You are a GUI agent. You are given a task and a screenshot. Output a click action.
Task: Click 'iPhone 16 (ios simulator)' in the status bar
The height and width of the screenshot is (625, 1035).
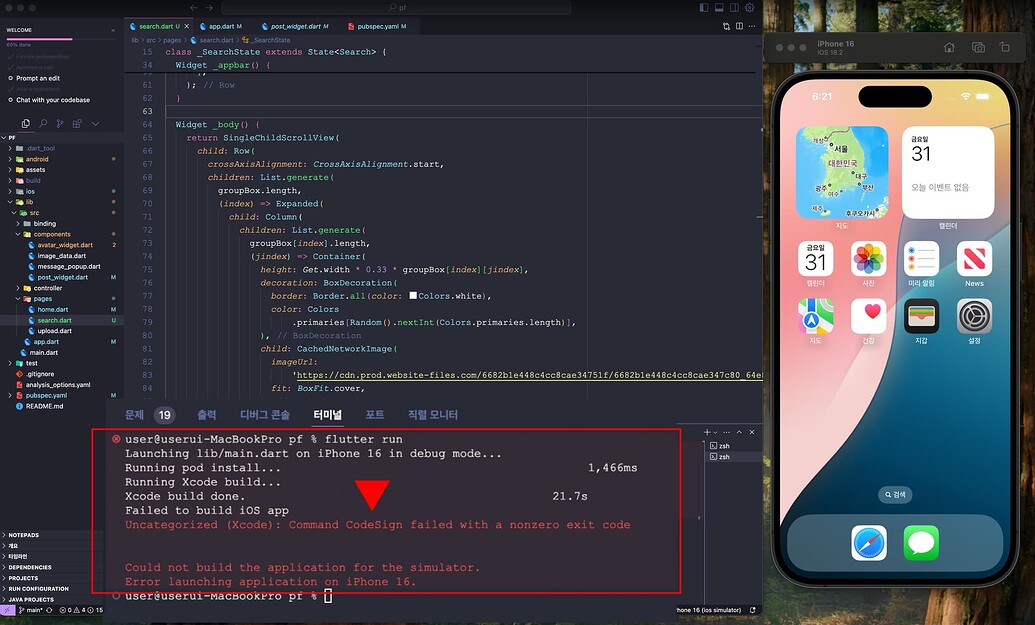click(710, 608)
